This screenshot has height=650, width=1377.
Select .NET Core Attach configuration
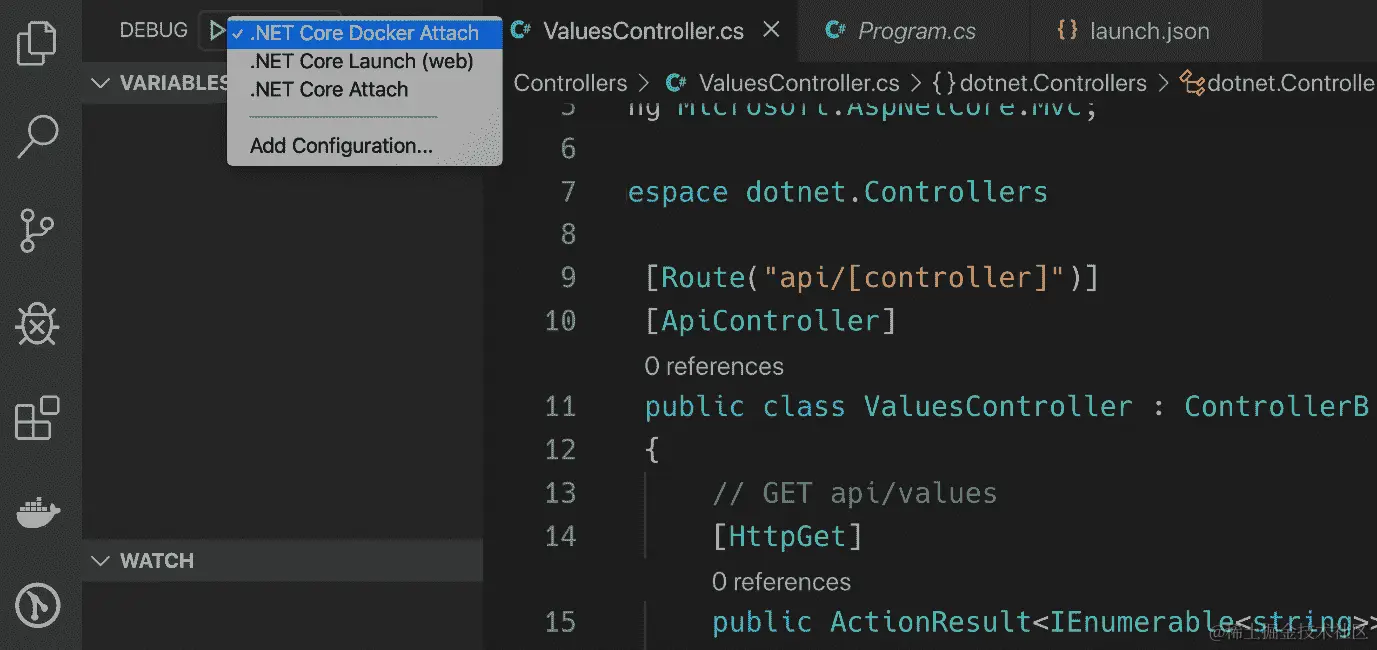point(364,89)
